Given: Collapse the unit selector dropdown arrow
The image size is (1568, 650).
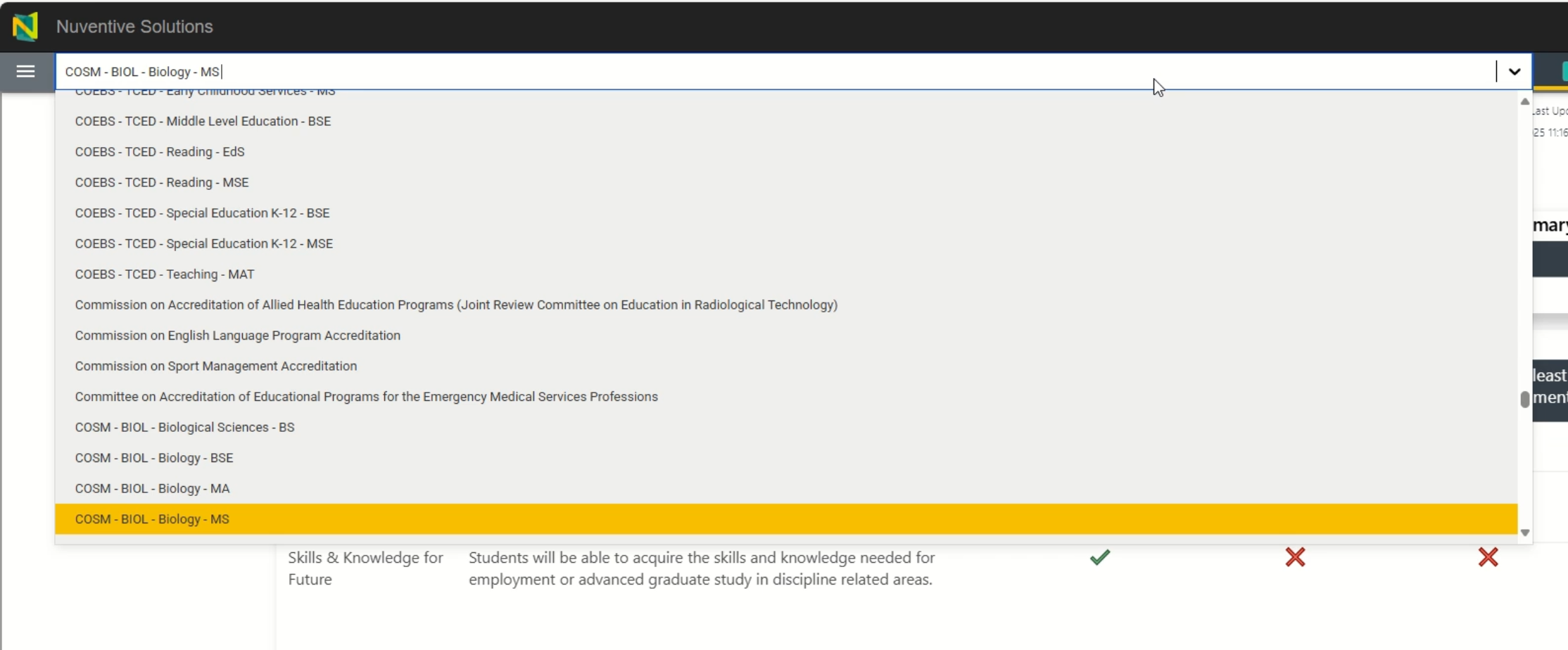Looking at the screenshot, I should (1514, 72).
